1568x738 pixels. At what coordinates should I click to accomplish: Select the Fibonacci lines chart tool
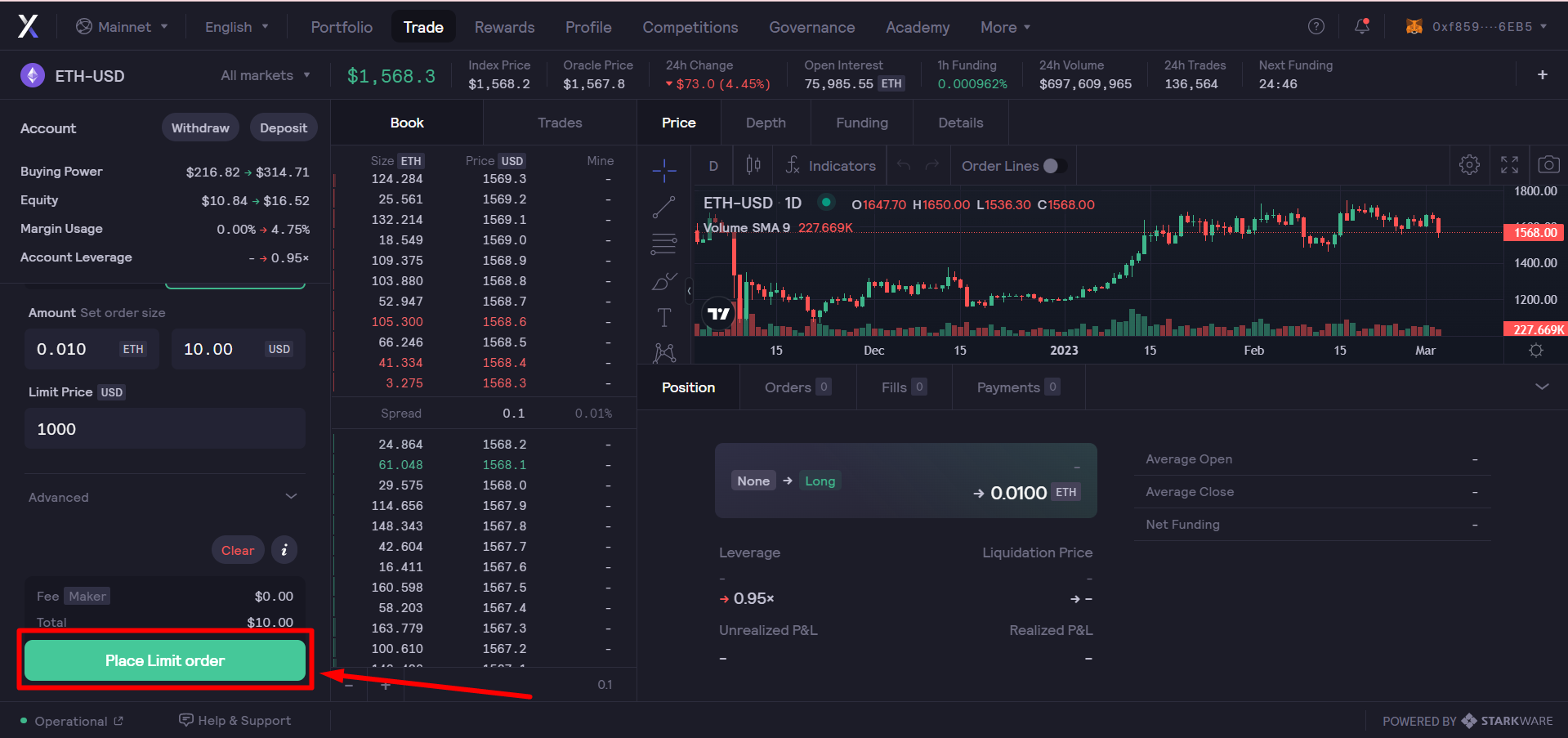[664, 244]
